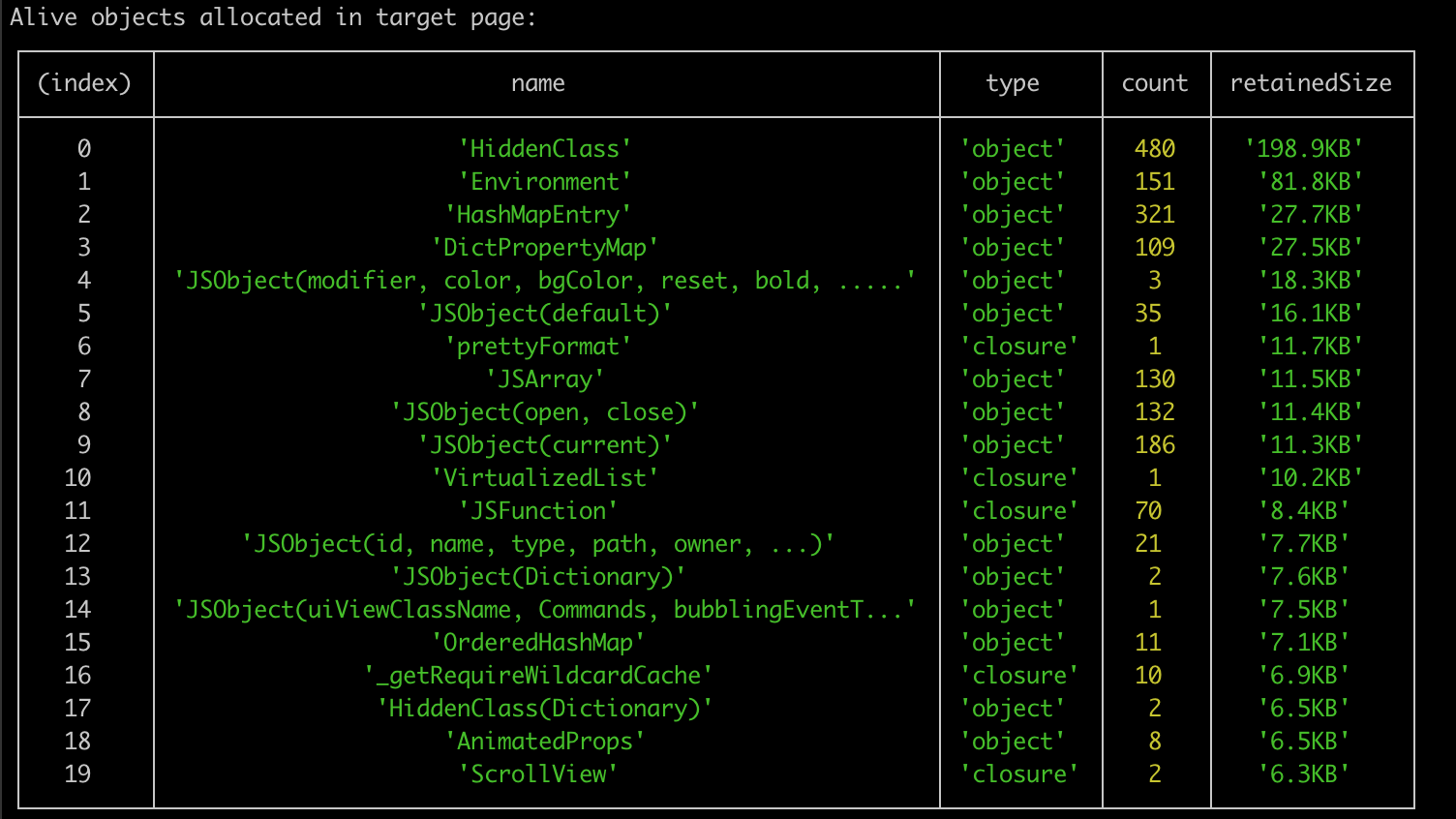Viewport: 1456px width, 819px height.
Task: Click the 'OrderedHashMap' object entry
Action: [x=538, y=642]
